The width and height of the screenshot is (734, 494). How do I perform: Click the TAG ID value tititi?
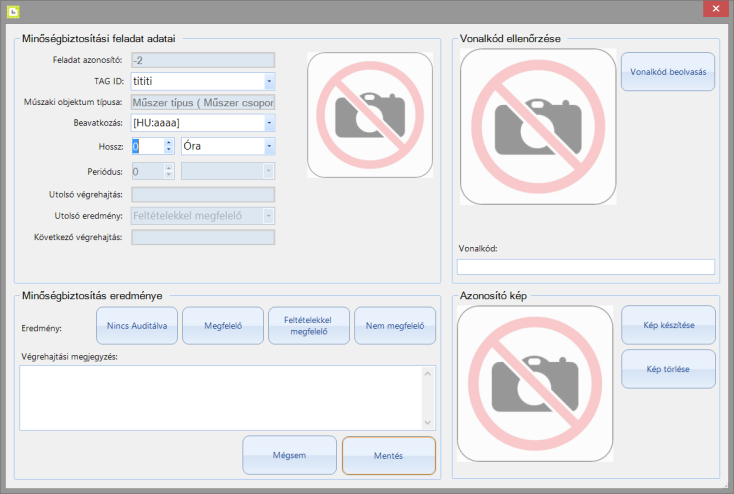click(143, 81)
